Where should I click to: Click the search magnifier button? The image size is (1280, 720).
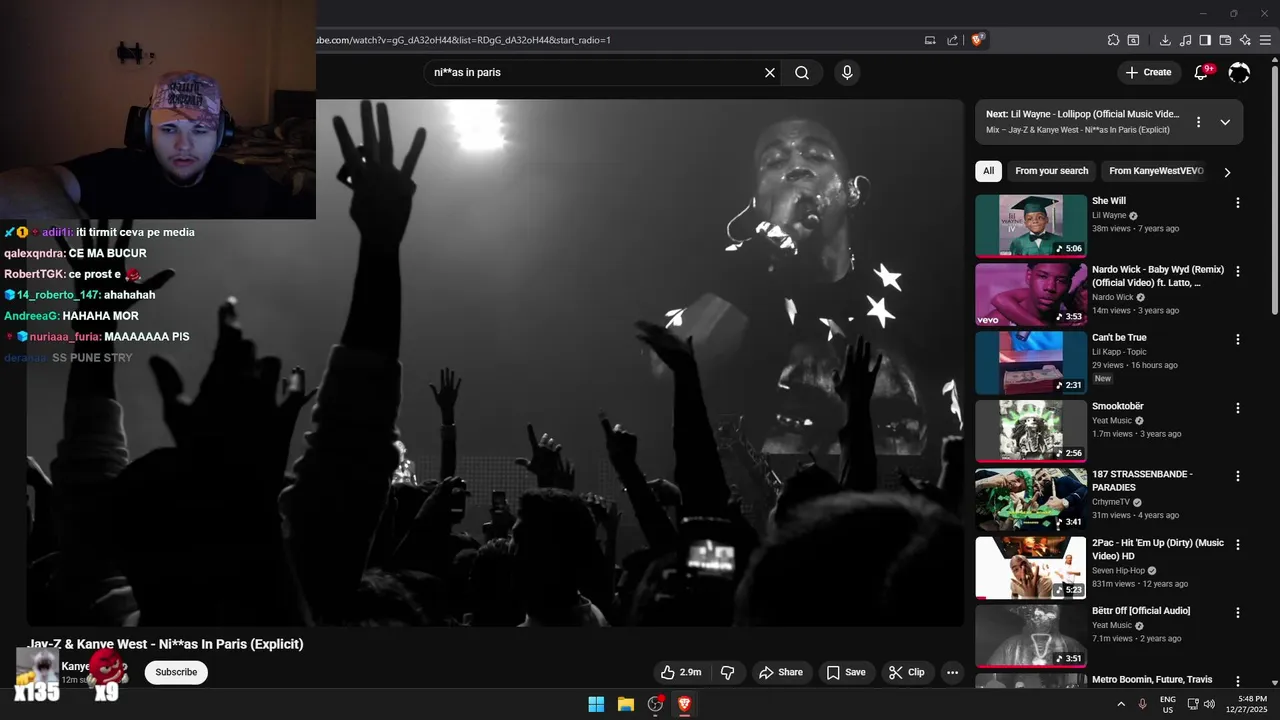(x=802, y=72)
